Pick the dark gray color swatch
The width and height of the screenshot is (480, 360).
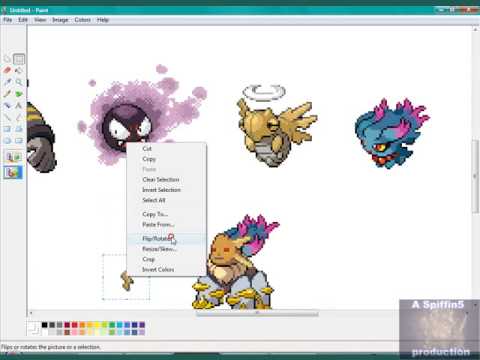point(52,325)
